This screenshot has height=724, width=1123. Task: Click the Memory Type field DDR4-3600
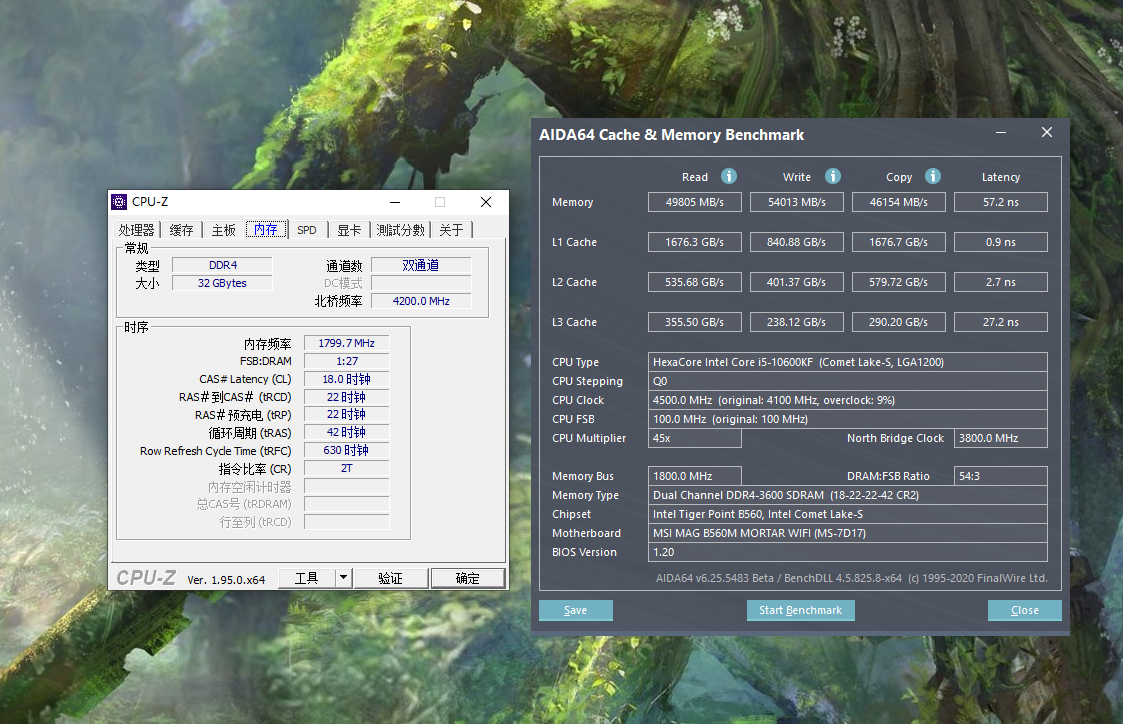(x=847, y=495)
